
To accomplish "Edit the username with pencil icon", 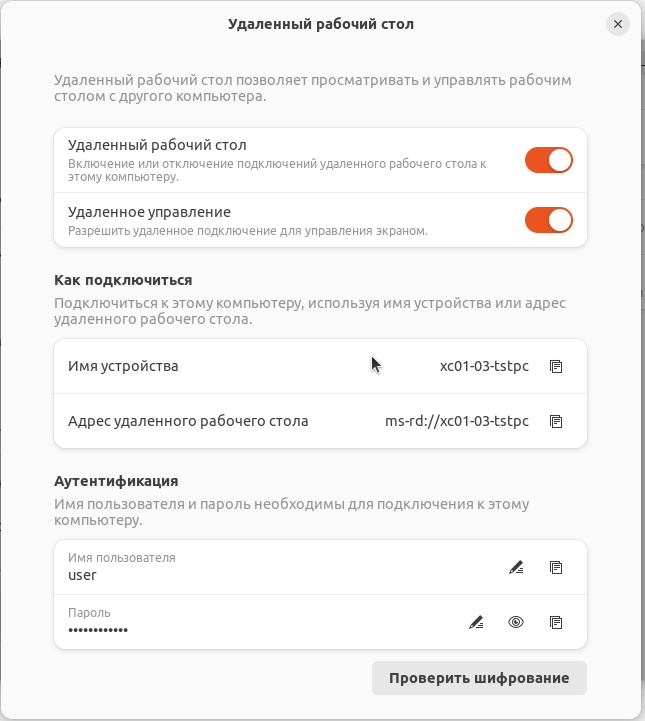I will (x=516, y=567).
